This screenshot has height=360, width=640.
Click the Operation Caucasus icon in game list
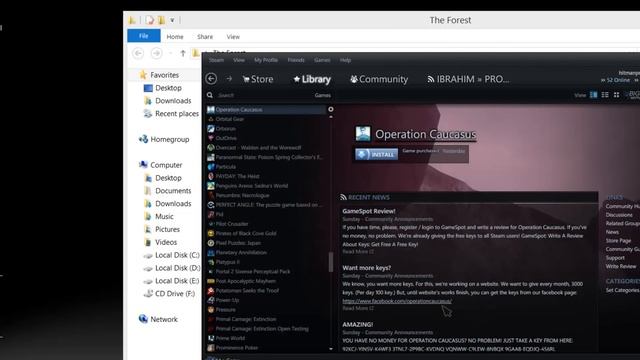[211, 109]
